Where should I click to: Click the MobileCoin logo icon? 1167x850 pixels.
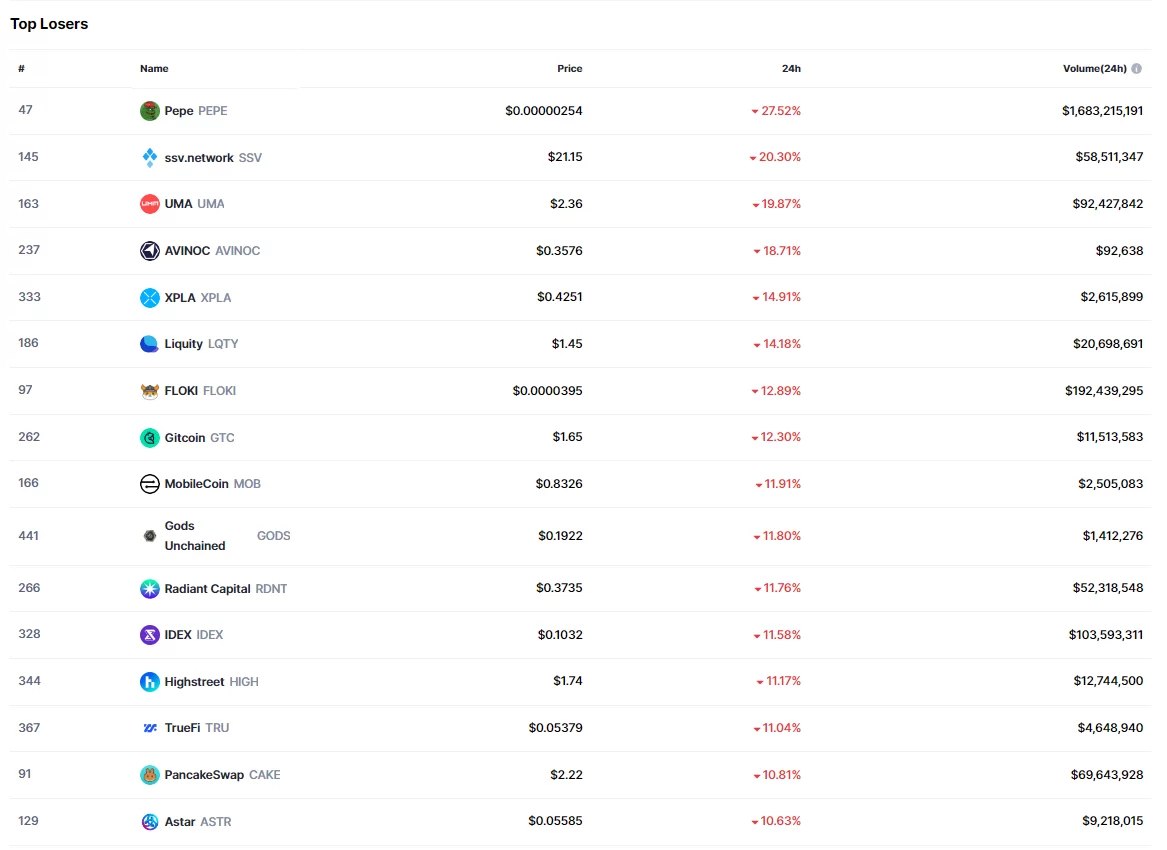click(x=150, y=484)
